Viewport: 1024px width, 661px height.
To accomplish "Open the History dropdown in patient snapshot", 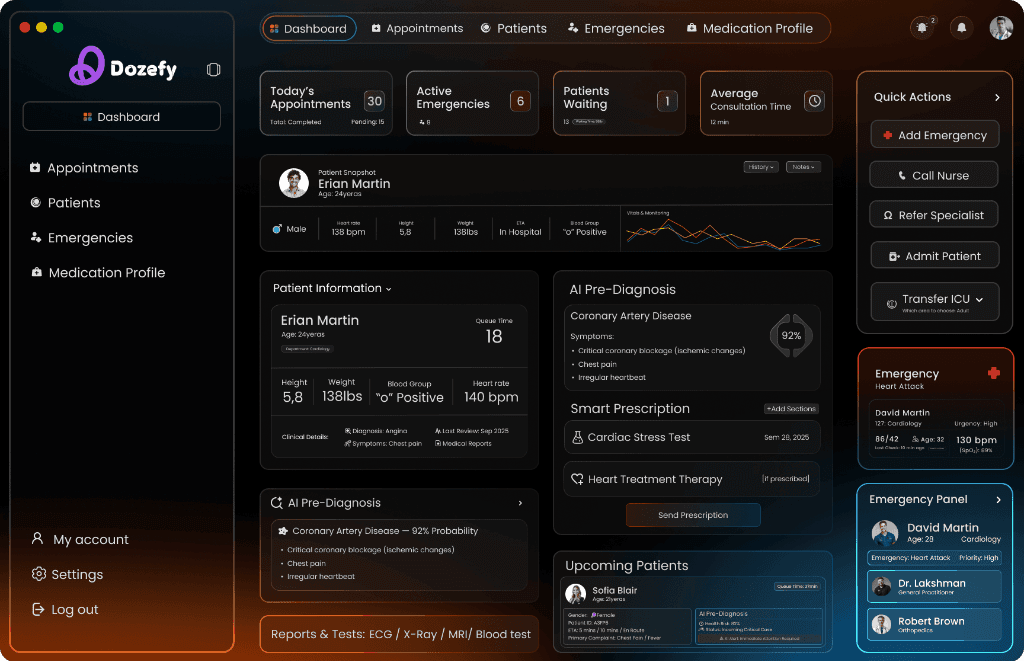I will [x=760, y=166].
